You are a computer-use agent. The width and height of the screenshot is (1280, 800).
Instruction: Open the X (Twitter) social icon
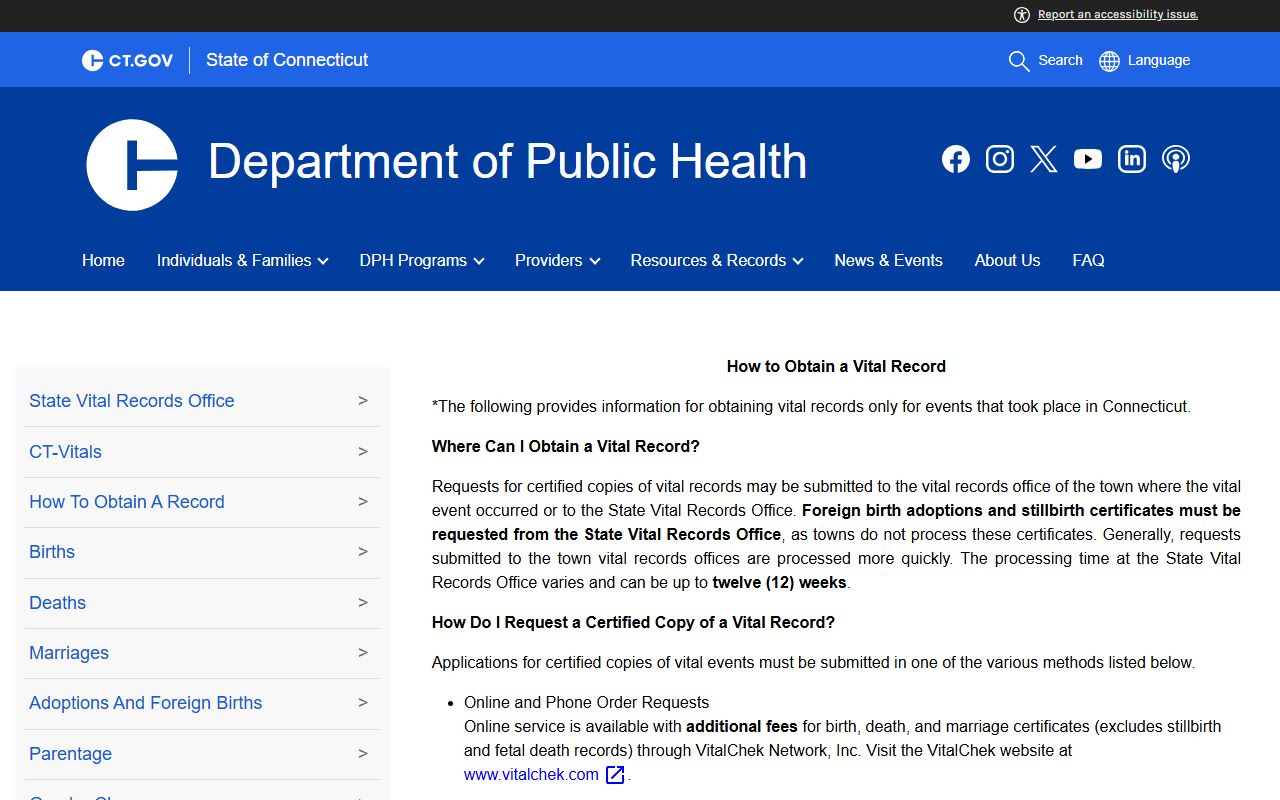click(x=1044, y=159)
